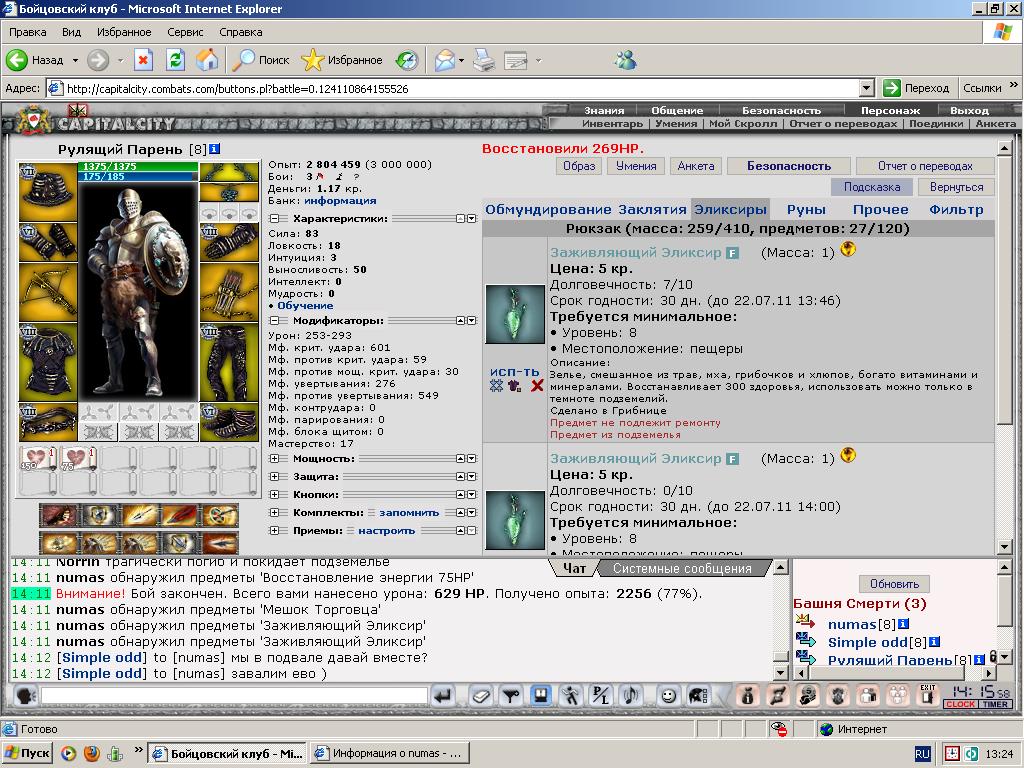Click the chat send arrow icon
1024x768 pixels.
pos(443,696)
